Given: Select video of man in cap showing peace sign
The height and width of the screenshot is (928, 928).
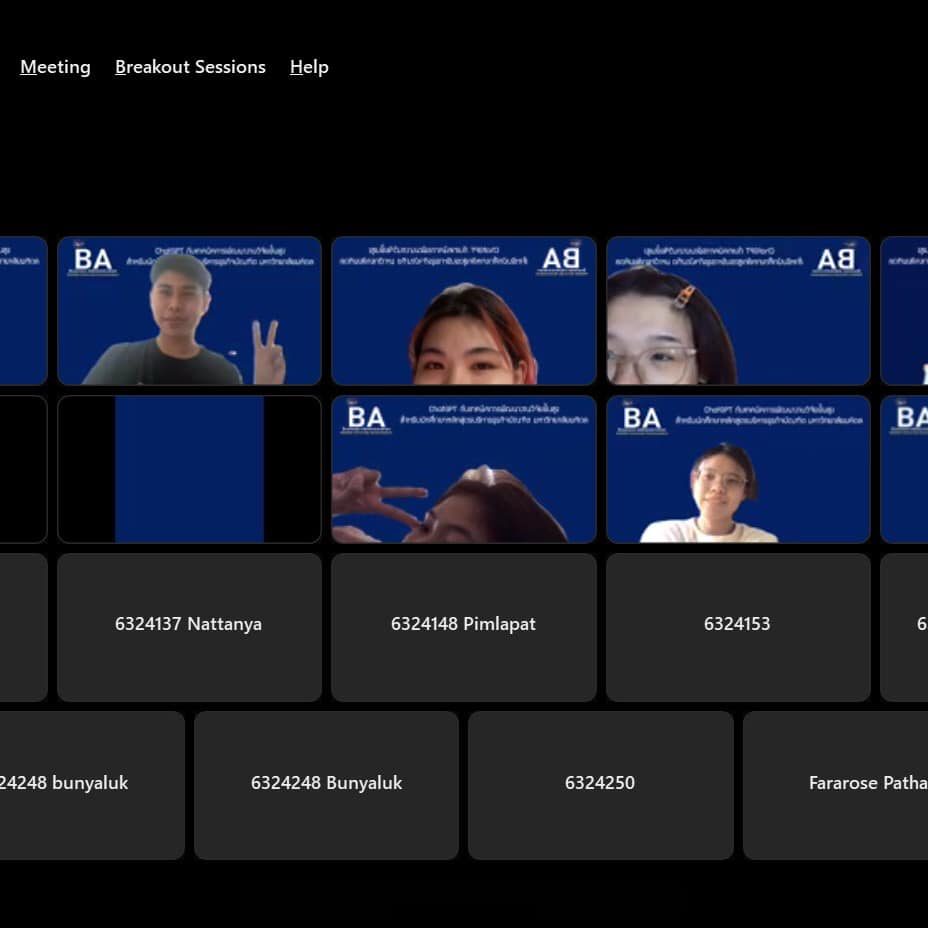Looking at the screenshot, I should (189, 311).
